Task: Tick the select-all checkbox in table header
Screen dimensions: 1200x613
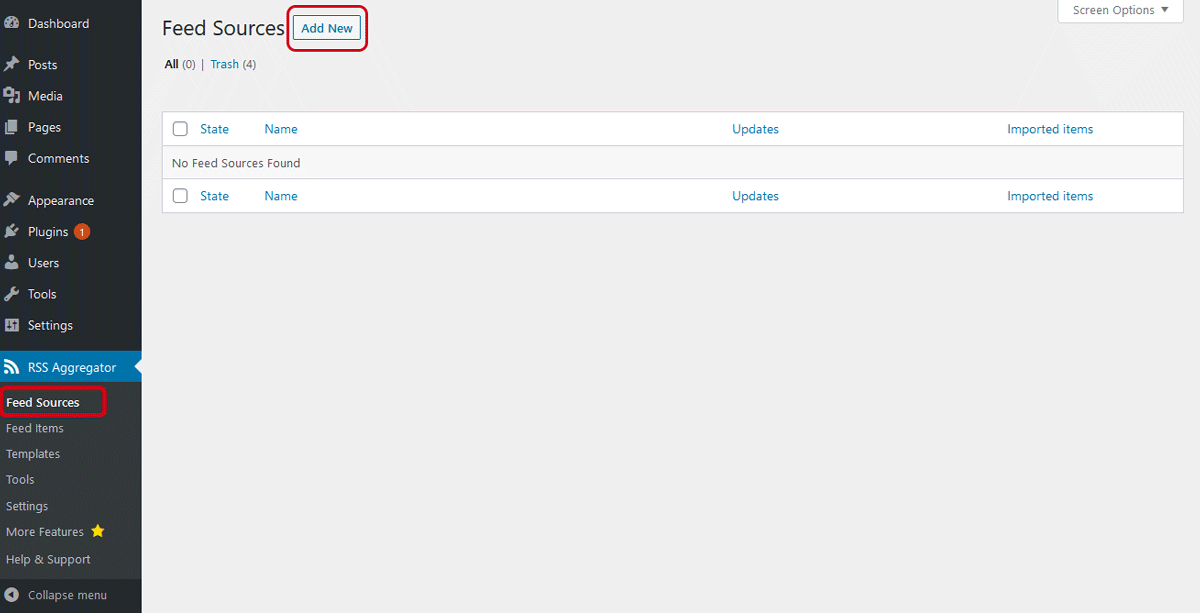Action: (x=180, y=129)
